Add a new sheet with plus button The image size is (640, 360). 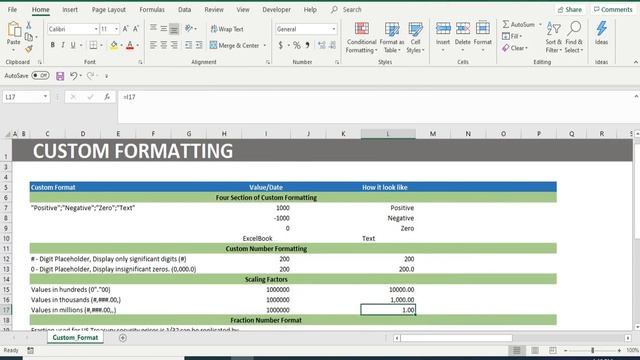(x=122, y=338)
